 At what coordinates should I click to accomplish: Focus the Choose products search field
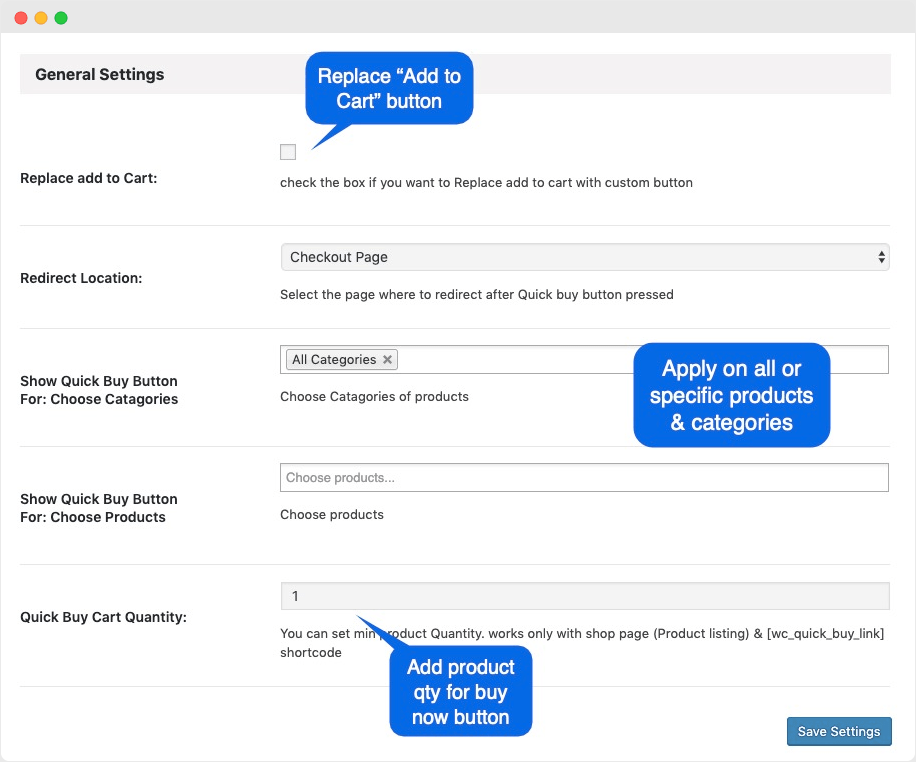click(584, 478)
